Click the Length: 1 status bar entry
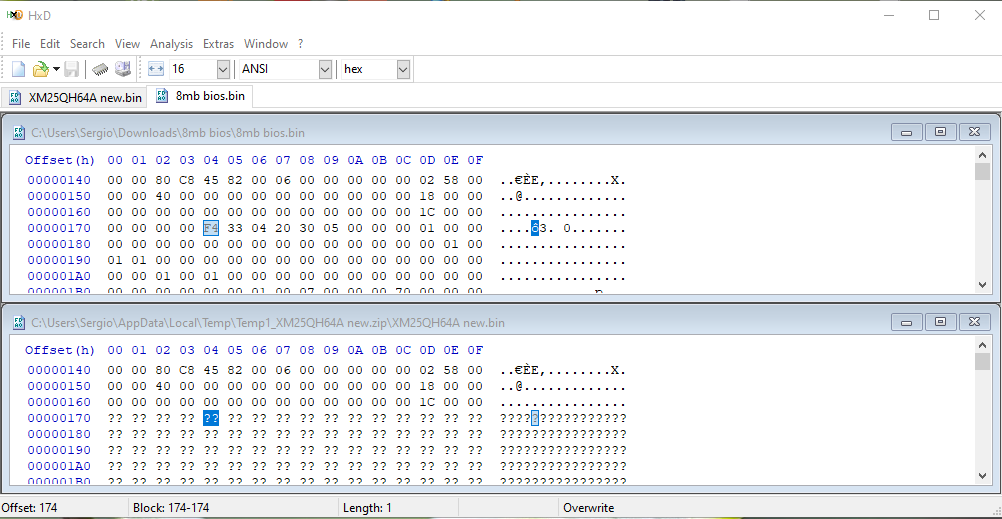 [x=367, y=508]
